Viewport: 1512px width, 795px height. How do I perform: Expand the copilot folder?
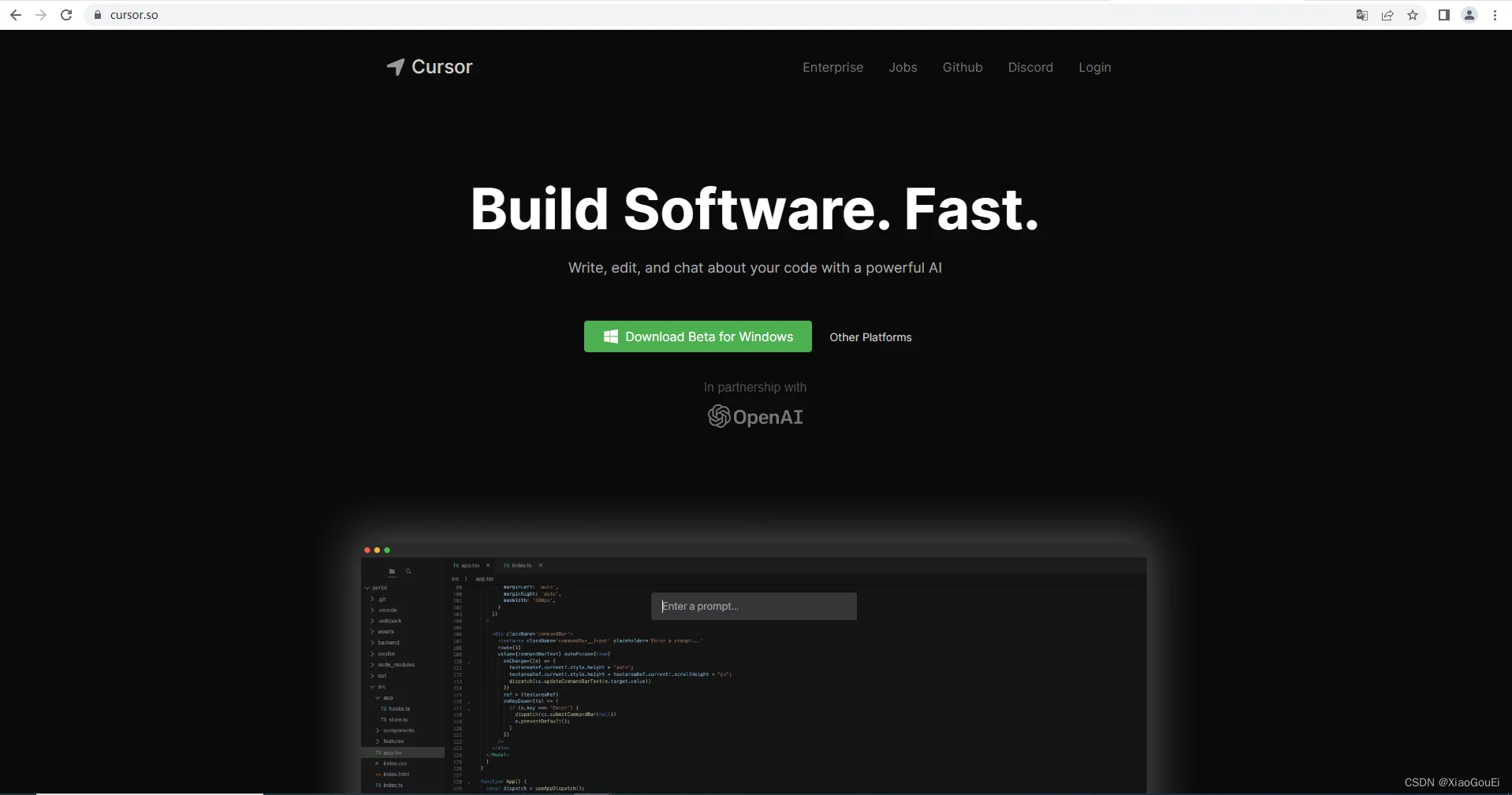click(x=383, y=654)
